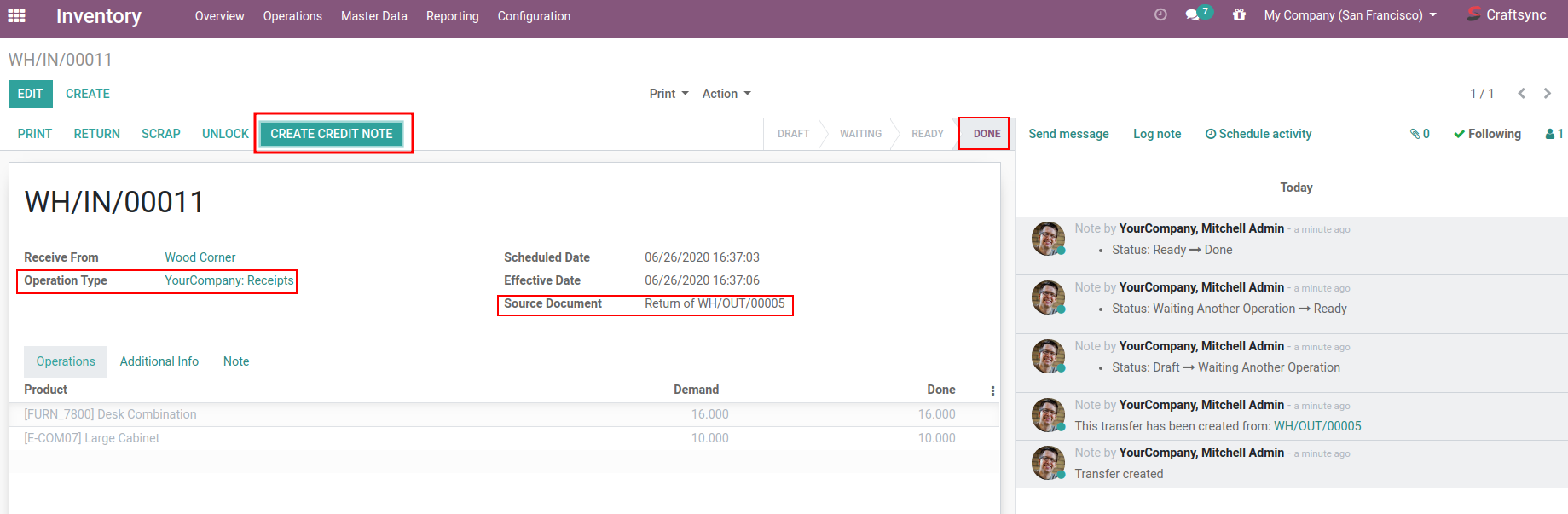
Task: Open the Wood Corner partner link
Action: [x=200, y=257]
